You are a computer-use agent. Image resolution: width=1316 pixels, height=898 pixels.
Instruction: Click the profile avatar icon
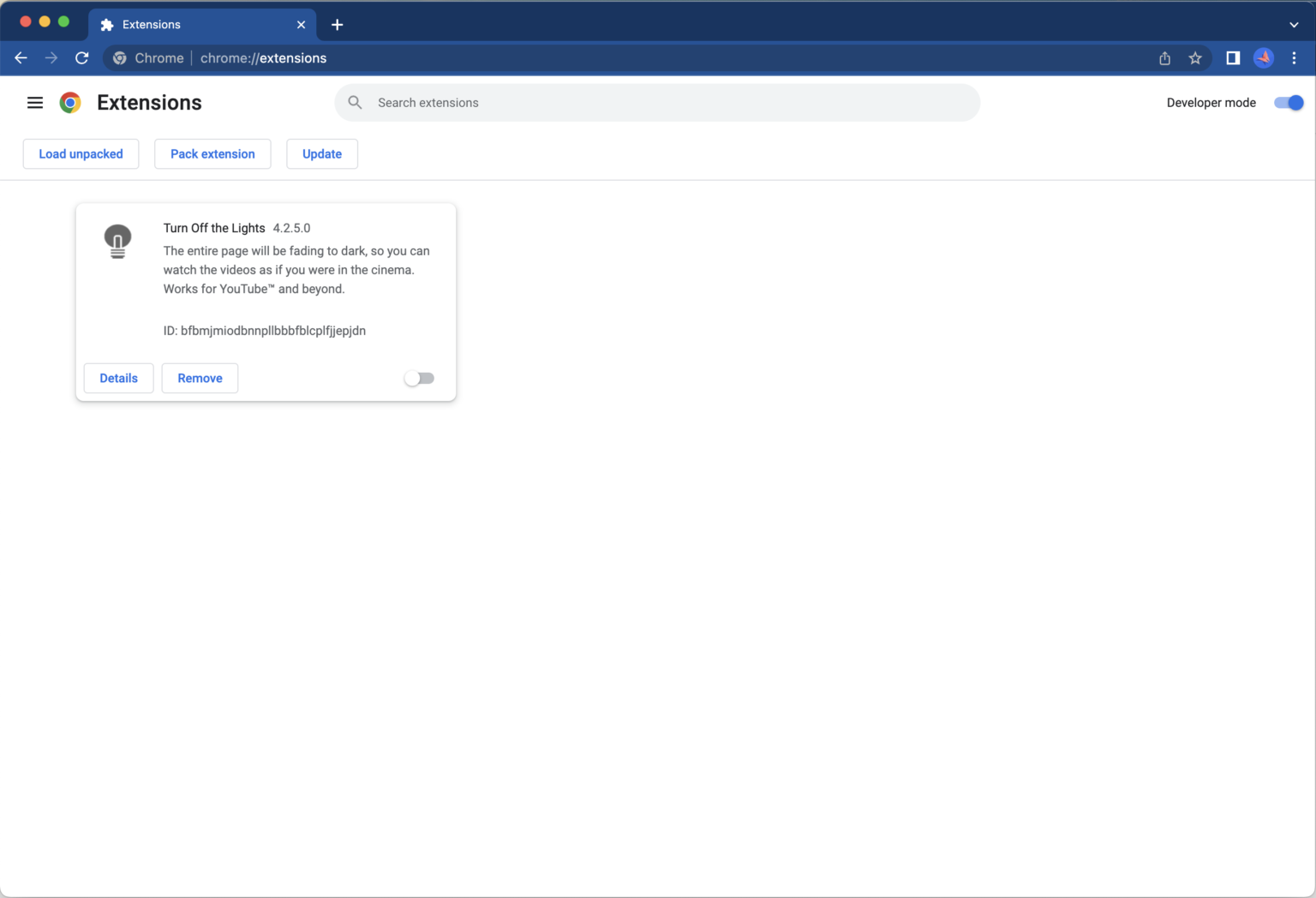click(x=1263, y=57)
